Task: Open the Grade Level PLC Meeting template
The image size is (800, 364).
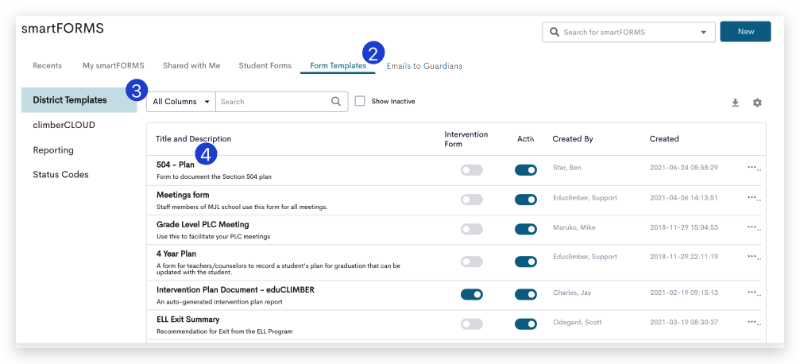Action: (203, 224)
